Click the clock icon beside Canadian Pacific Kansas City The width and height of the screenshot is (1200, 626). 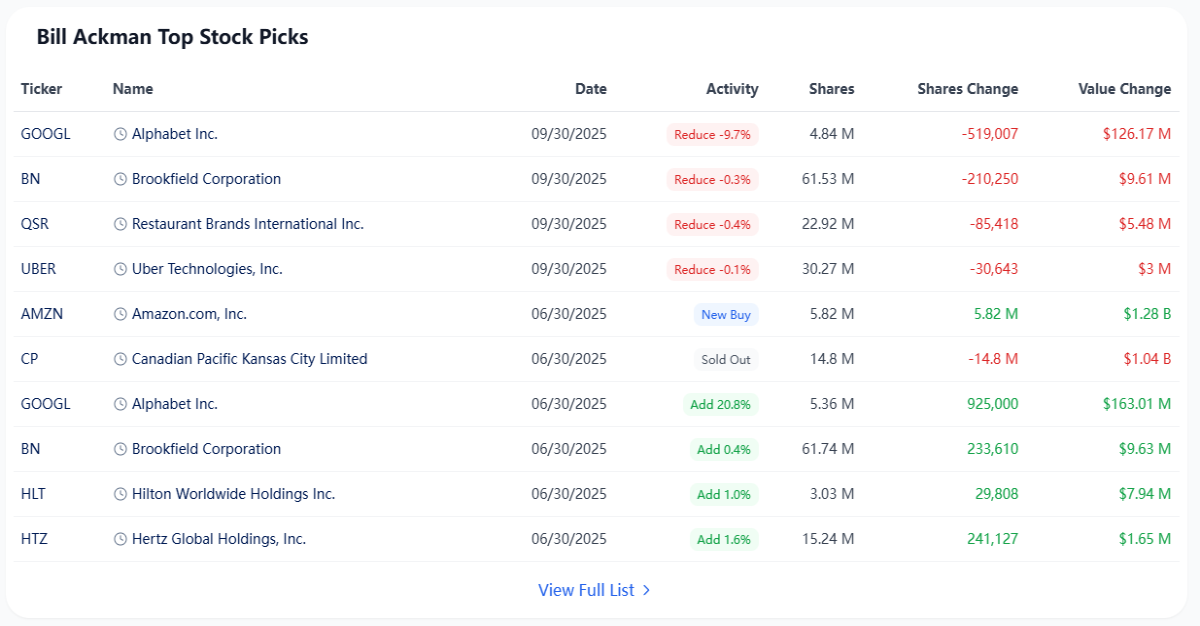pyautogui.click(x=120, y=359)
